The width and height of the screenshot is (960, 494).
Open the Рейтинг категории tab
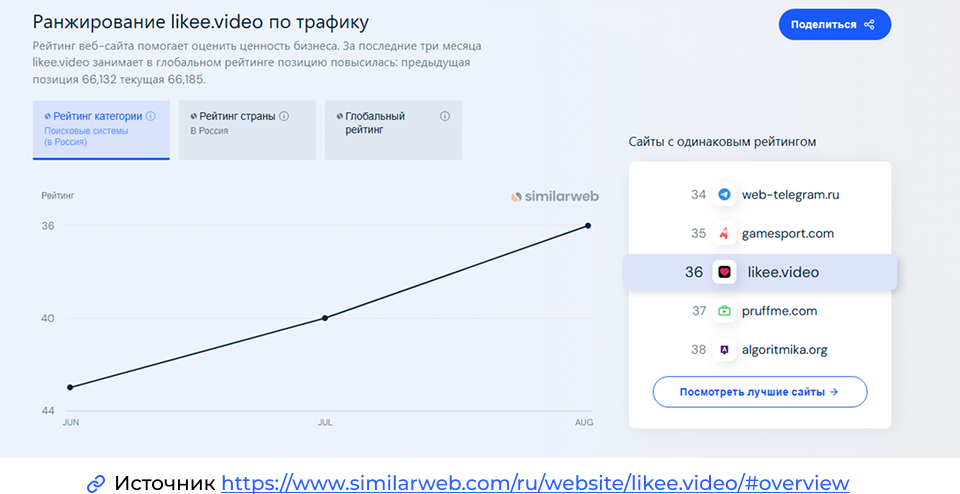point(101,130)
